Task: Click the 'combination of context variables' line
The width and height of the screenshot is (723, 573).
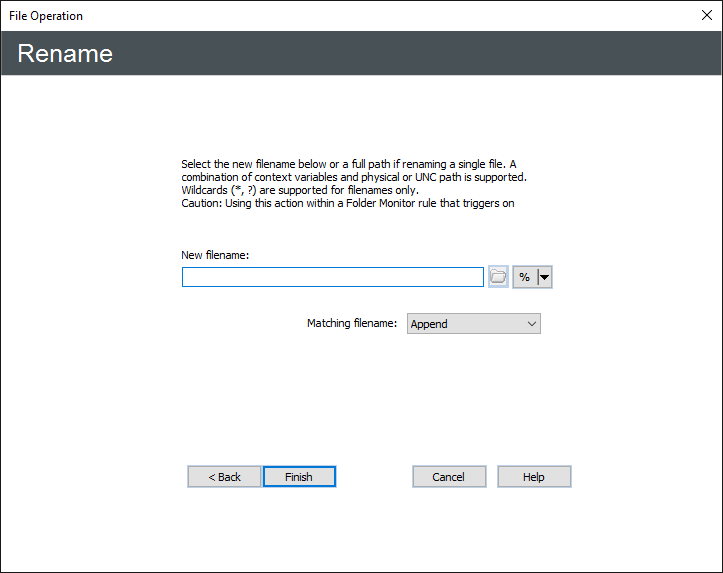Action: (354, 177)
